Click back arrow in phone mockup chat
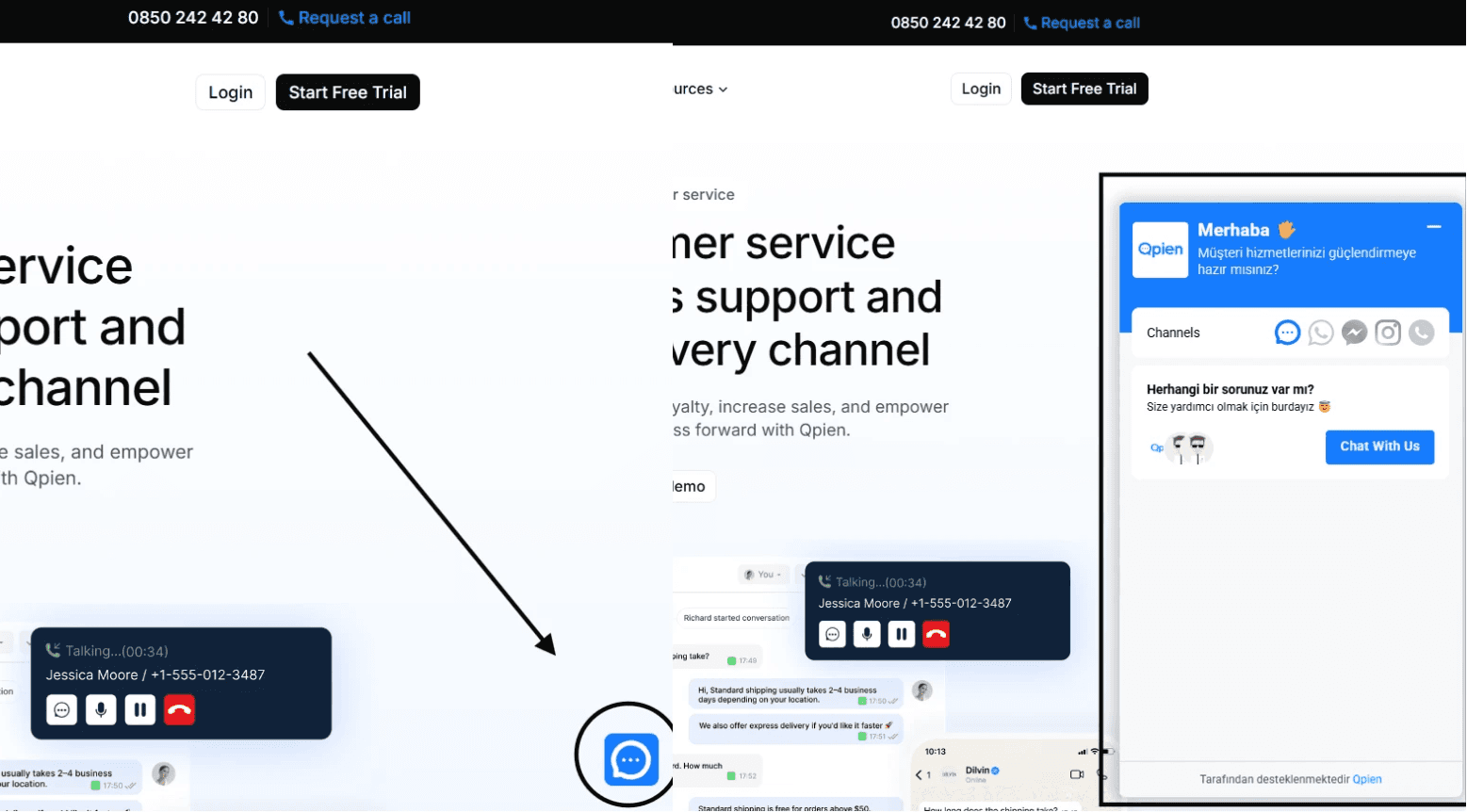The width and height of the screenshot is (1467, 812). (920, 774)
